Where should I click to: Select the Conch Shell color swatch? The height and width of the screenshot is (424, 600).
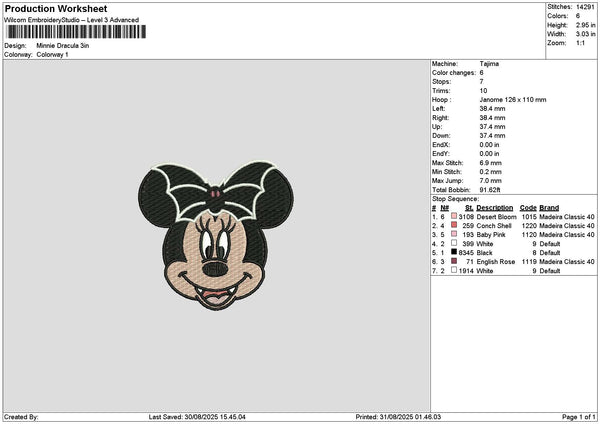pos(454,225)
